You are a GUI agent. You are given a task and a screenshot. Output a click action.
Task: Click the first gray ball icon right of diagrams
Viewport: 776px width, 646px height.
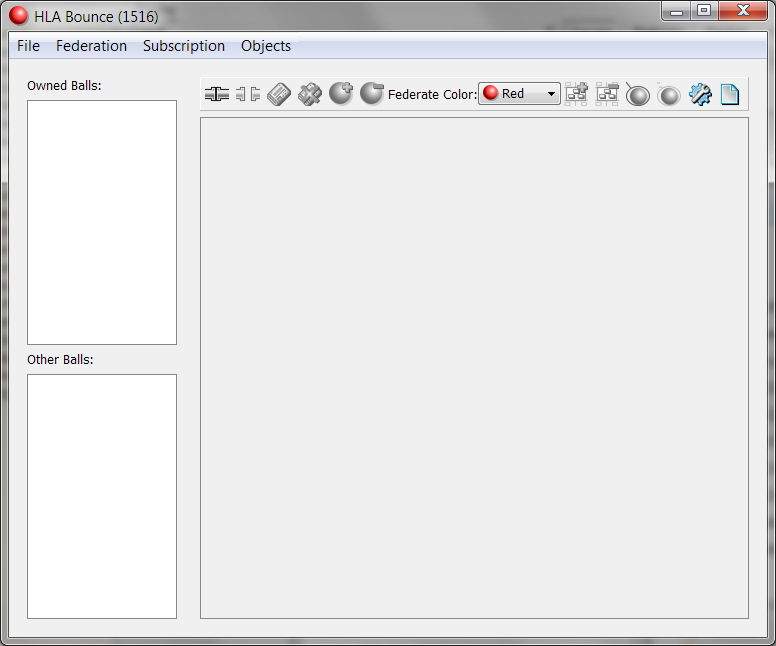pos(638,95)
